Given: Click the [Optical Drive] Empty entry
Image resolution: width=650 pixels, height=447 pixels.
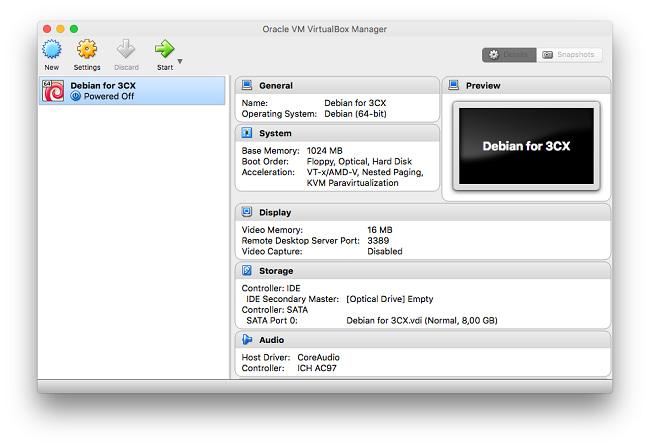Looking at the screenshot, I should tap(390, 299).
